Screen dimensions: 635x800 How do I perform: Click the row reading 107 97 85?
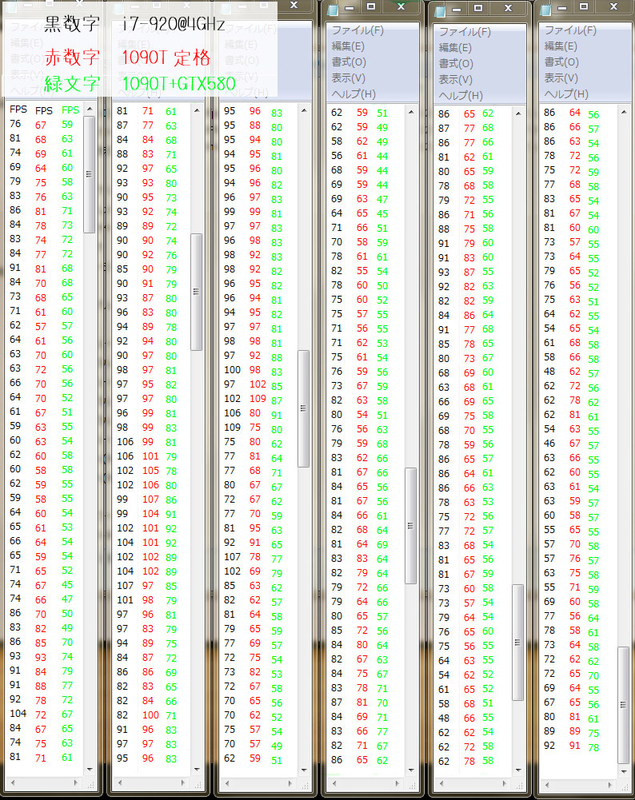point(147,586)
